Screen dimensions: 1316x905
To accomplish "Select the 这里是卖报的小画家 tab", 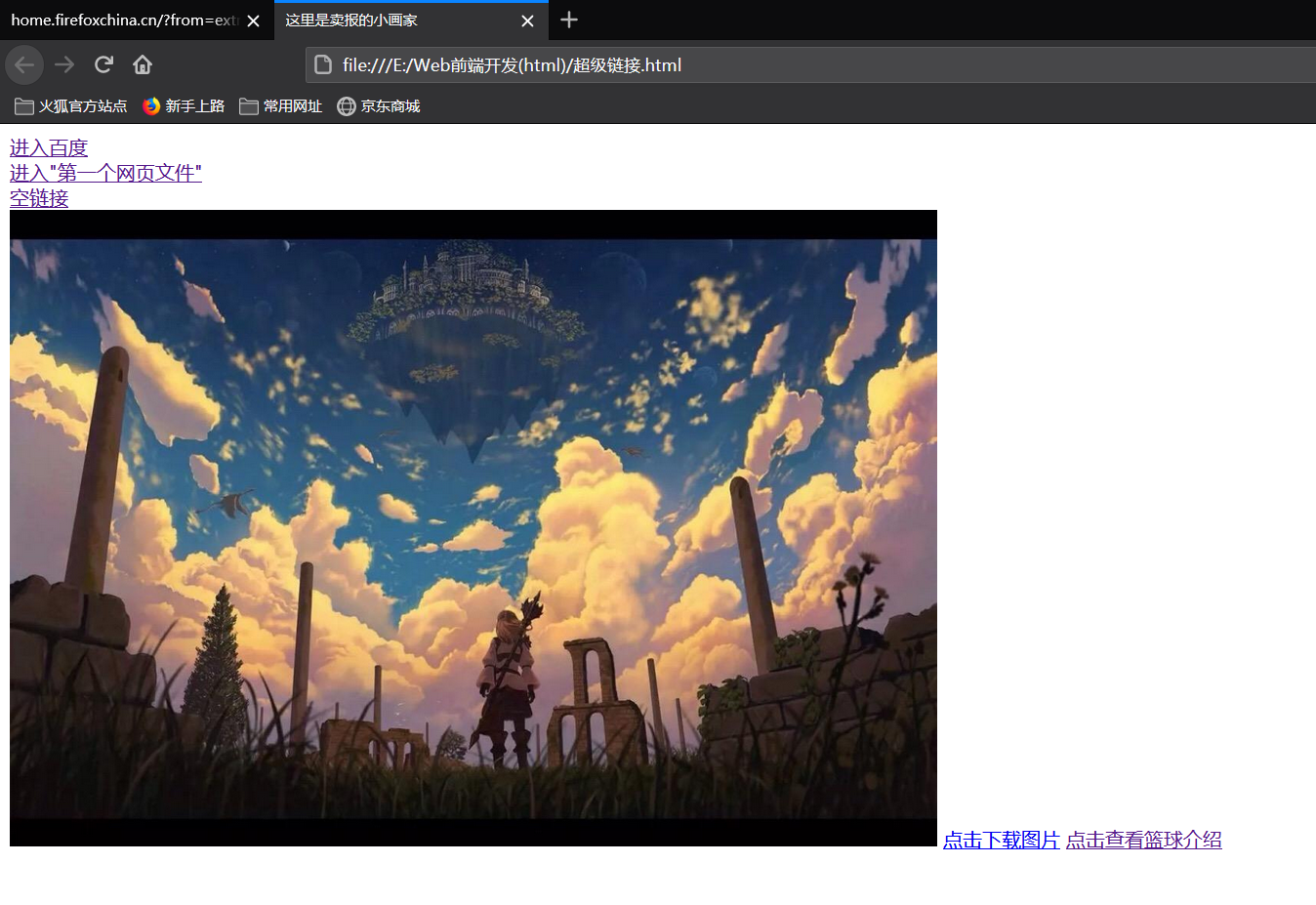I will [x=411, y=21].
